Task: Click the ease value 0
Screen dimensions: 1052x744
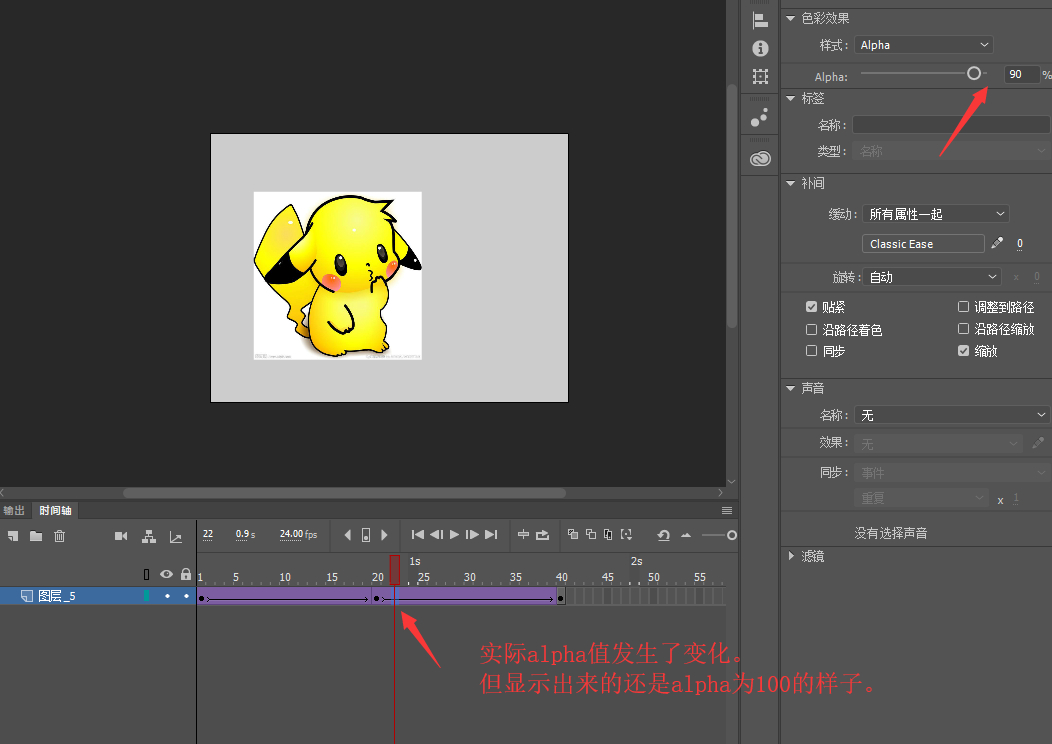Action: pyautogui.click(x=1020, y=244)
